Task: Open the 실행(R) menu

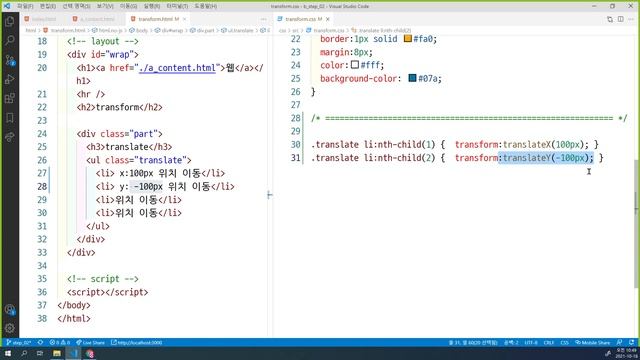Action: pyautogui.click(x=151, y=6)
